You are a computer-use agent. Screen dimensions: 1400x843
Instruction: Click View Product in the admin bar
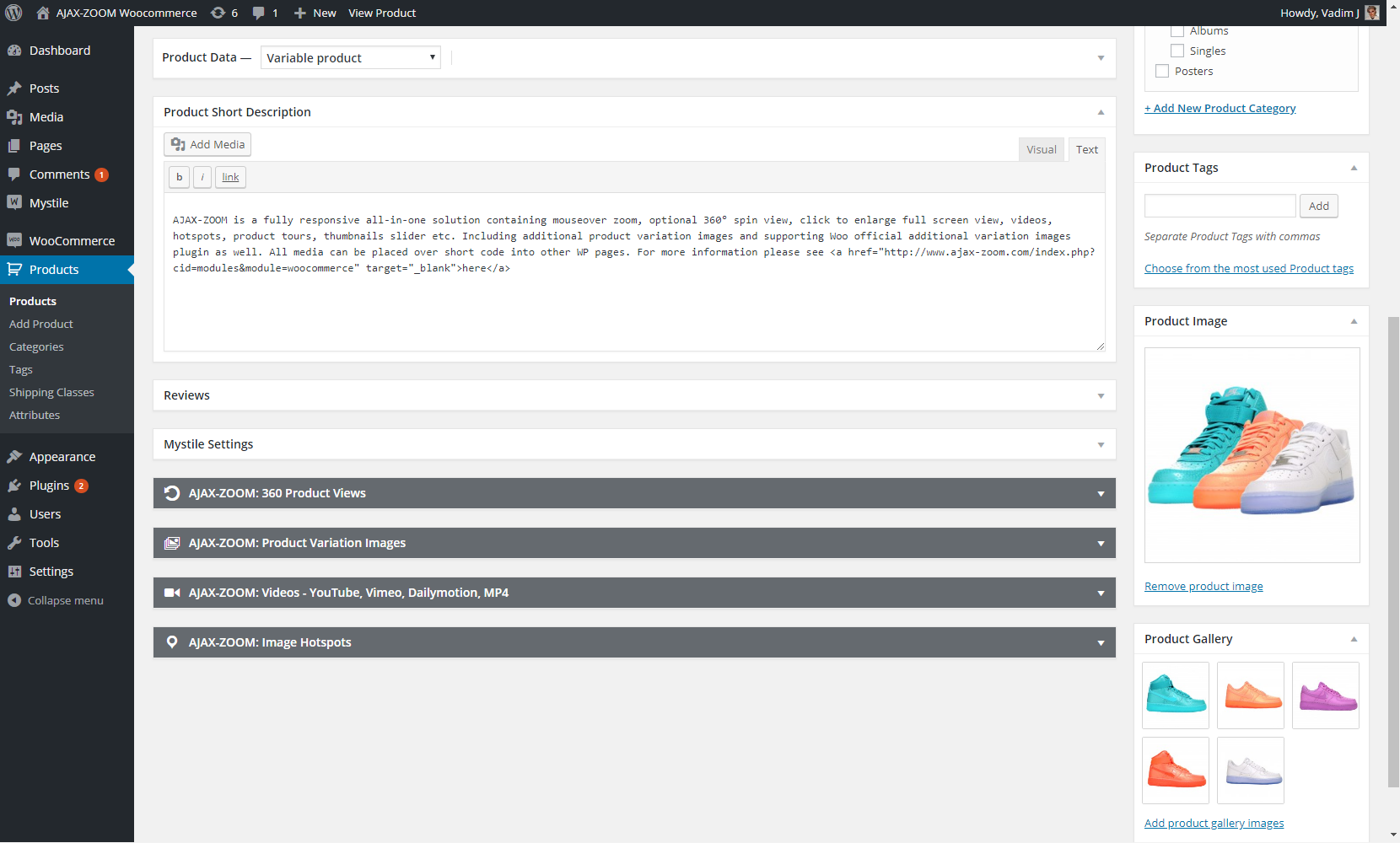coord(382,13)
